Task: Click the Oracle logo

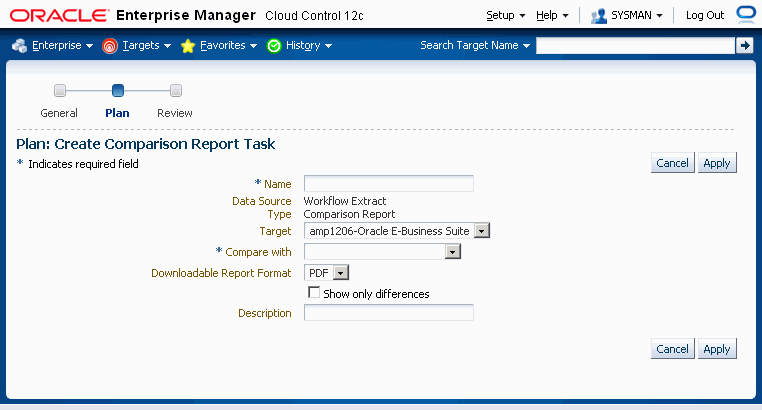Action: point(60,16)
